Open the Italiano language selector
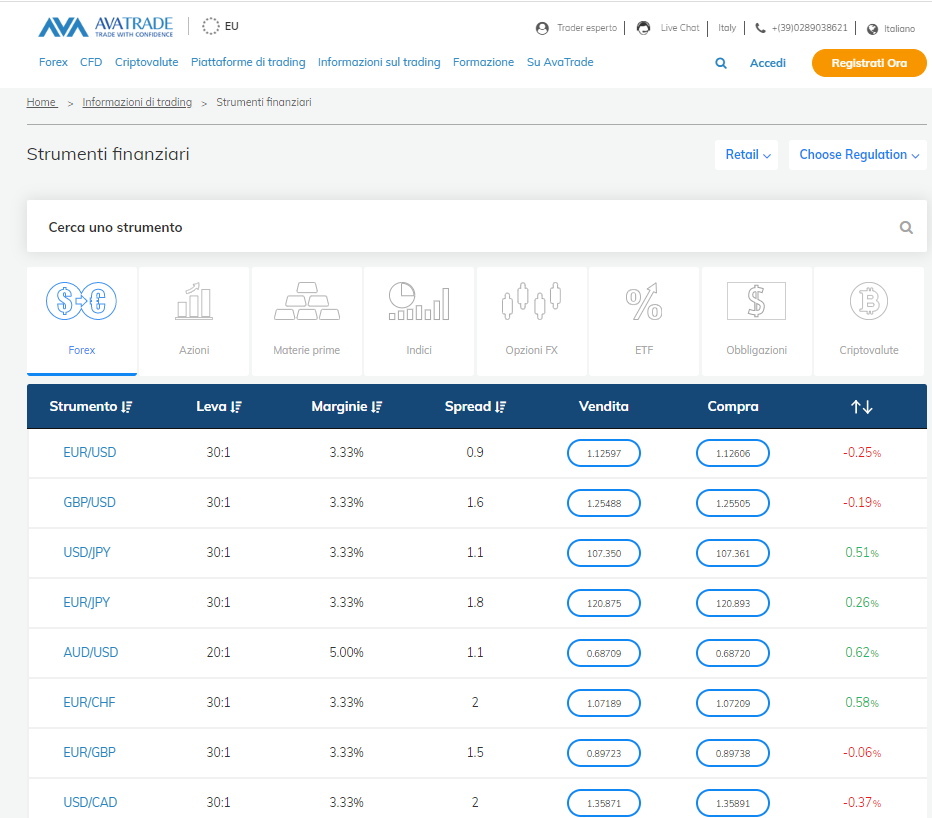Screen dimensions: 932x818 click(899, 29)
